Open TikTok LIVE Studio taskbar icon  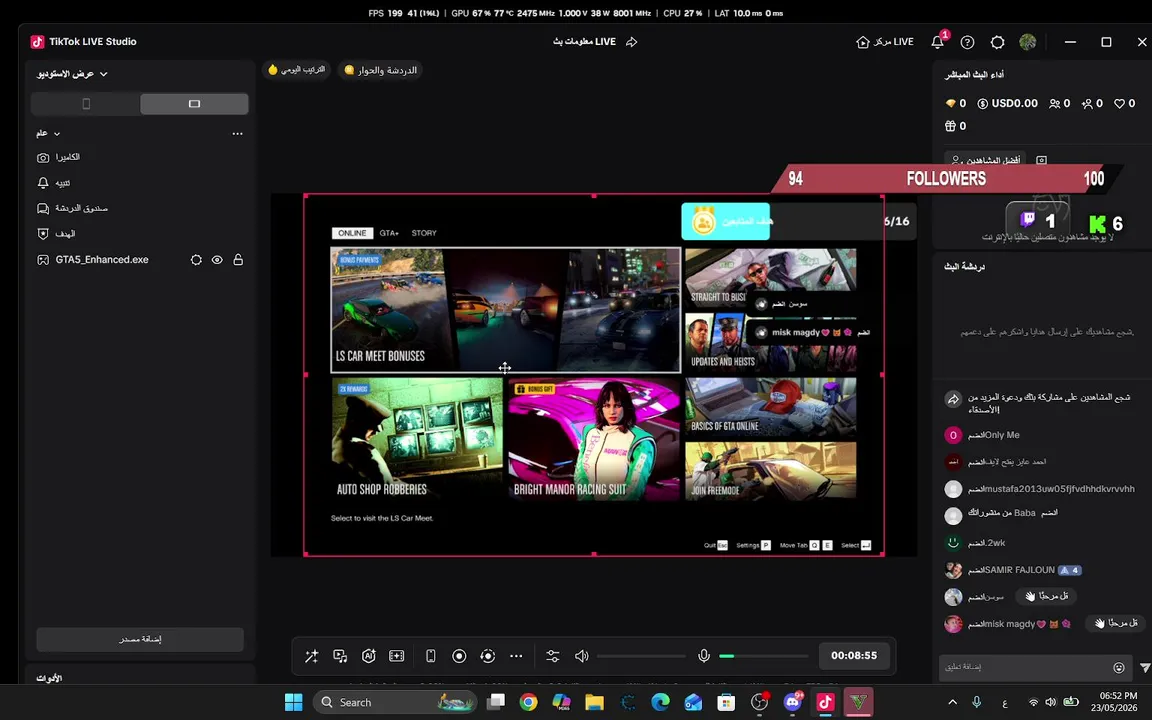tap(825, 702)
